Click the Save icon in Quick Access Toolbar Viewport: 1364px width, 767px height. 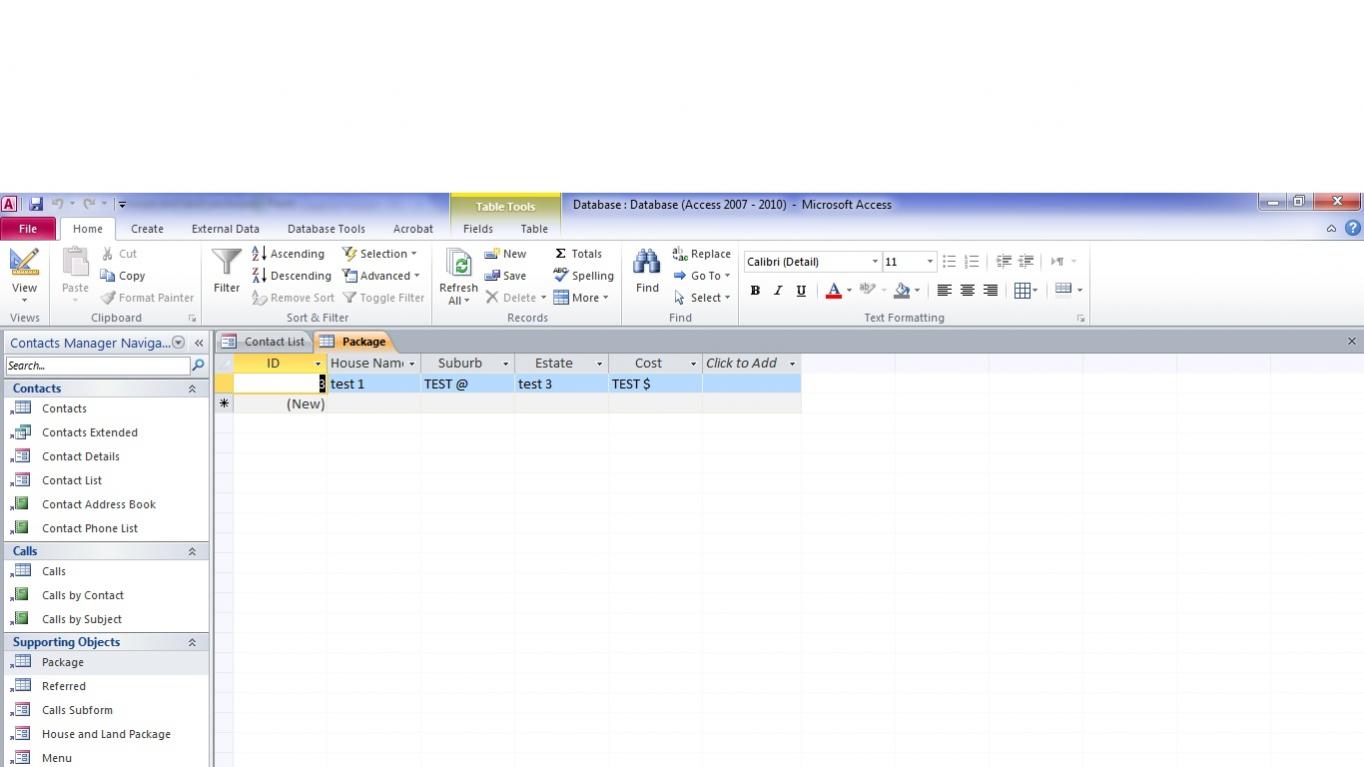[36, 204]
